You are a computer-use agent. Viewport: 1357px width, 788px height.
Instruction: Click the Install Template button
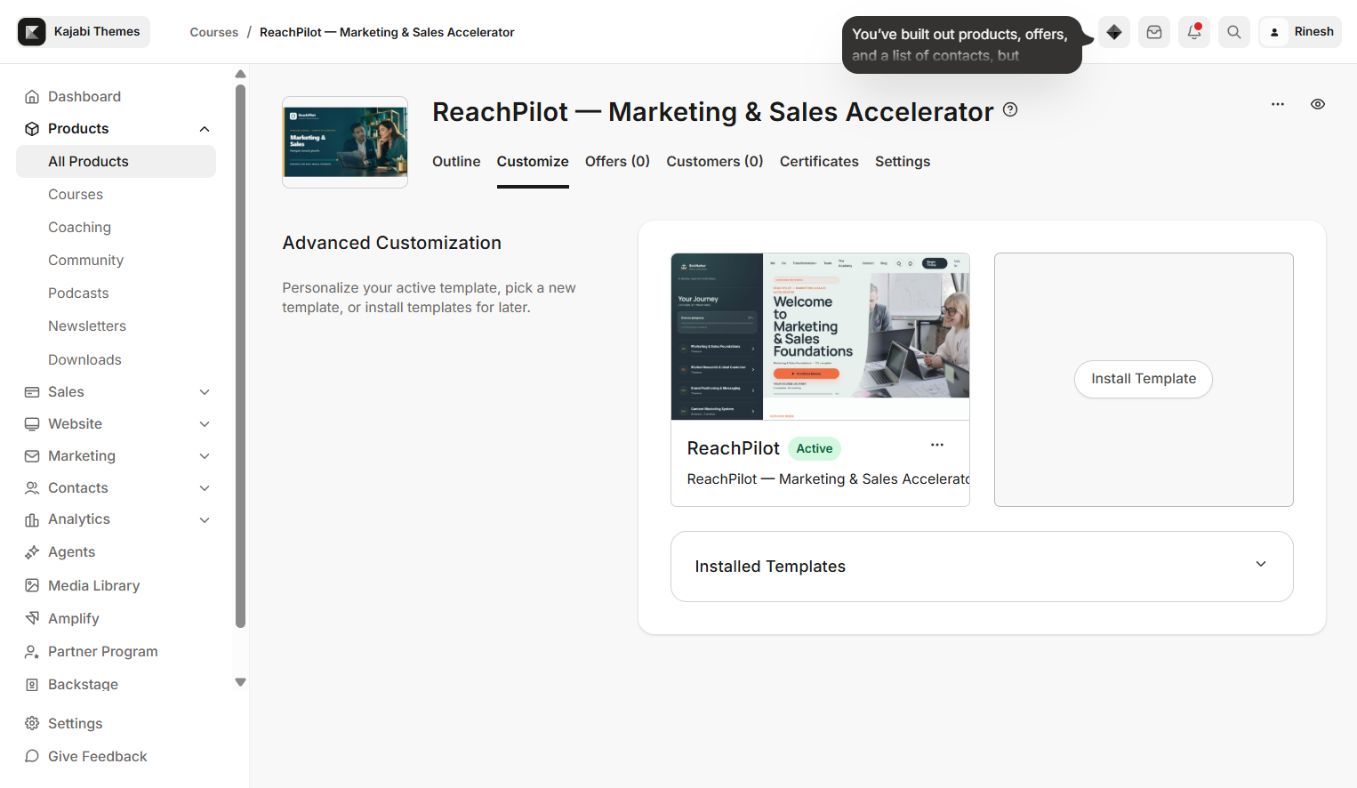pos(1143,379)
